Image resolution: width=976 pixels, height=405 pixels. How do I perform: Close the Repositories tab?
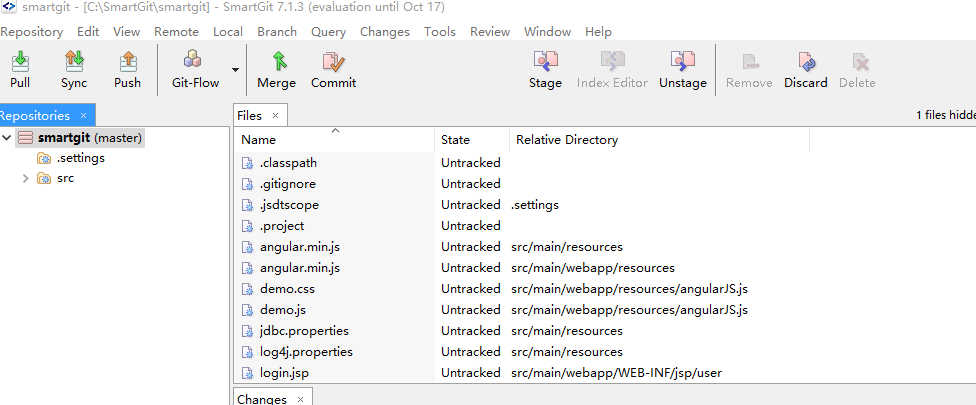[83, 116]
